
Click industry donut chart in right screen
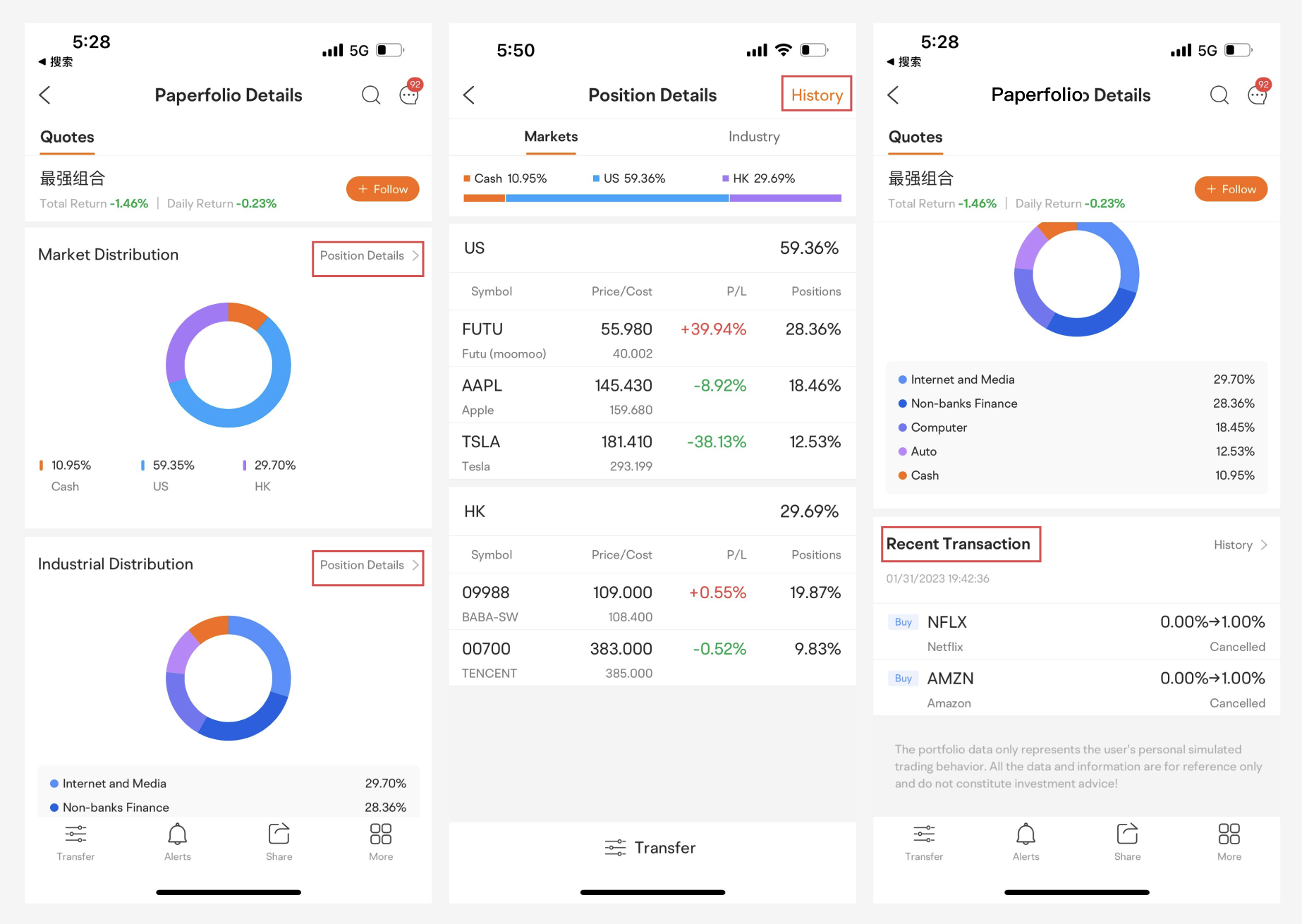tap(1077, 279)
